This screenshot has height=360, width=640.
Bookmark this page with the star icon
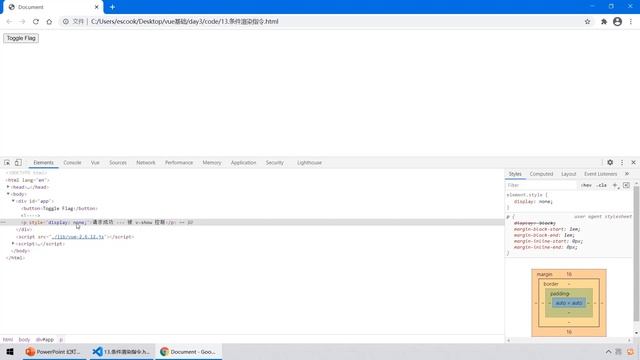click(x=587, y=22)
